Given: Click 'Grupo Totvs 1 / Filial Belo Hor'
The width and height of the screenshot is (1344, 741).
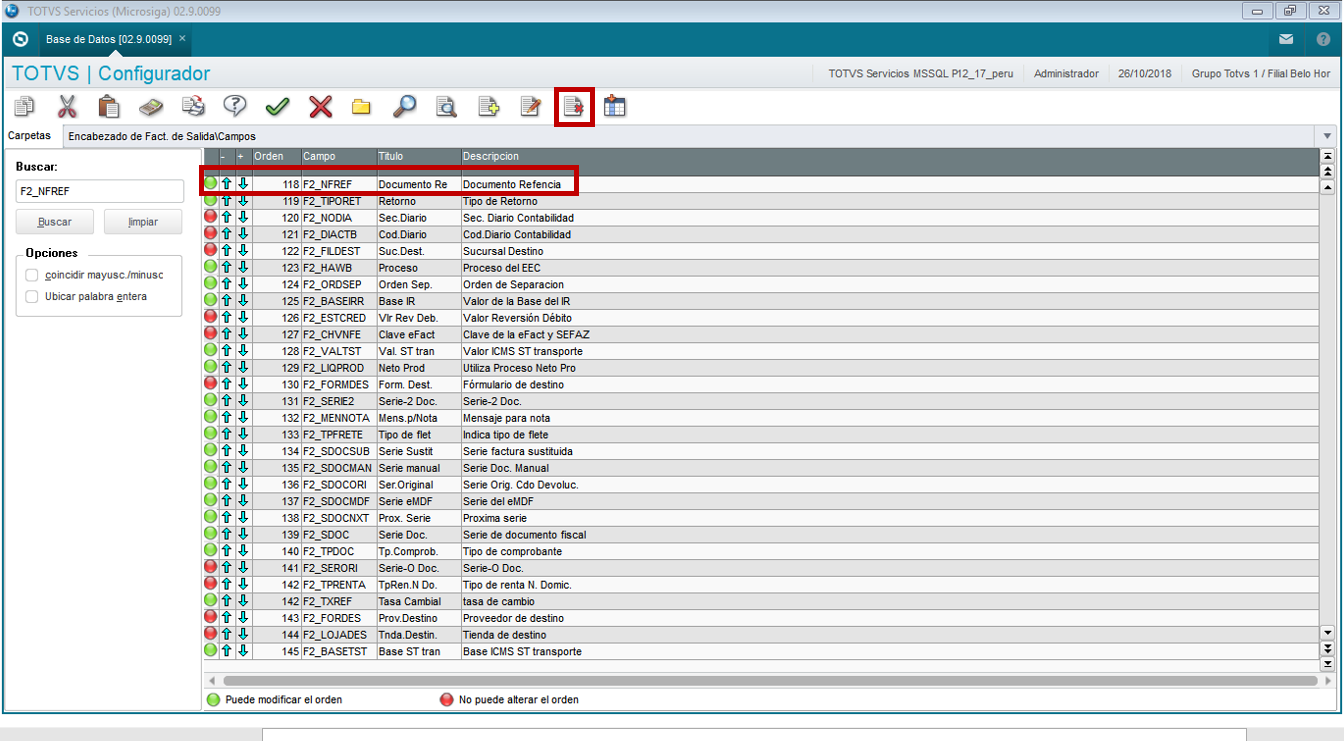Looking at the screenshot, I should (x=1261, y=74).
